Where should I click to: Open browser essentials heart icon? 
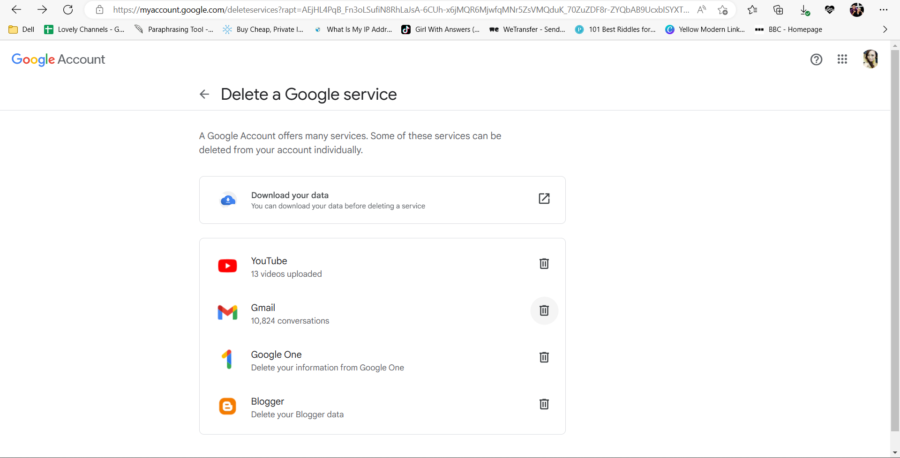coord(829,10)
